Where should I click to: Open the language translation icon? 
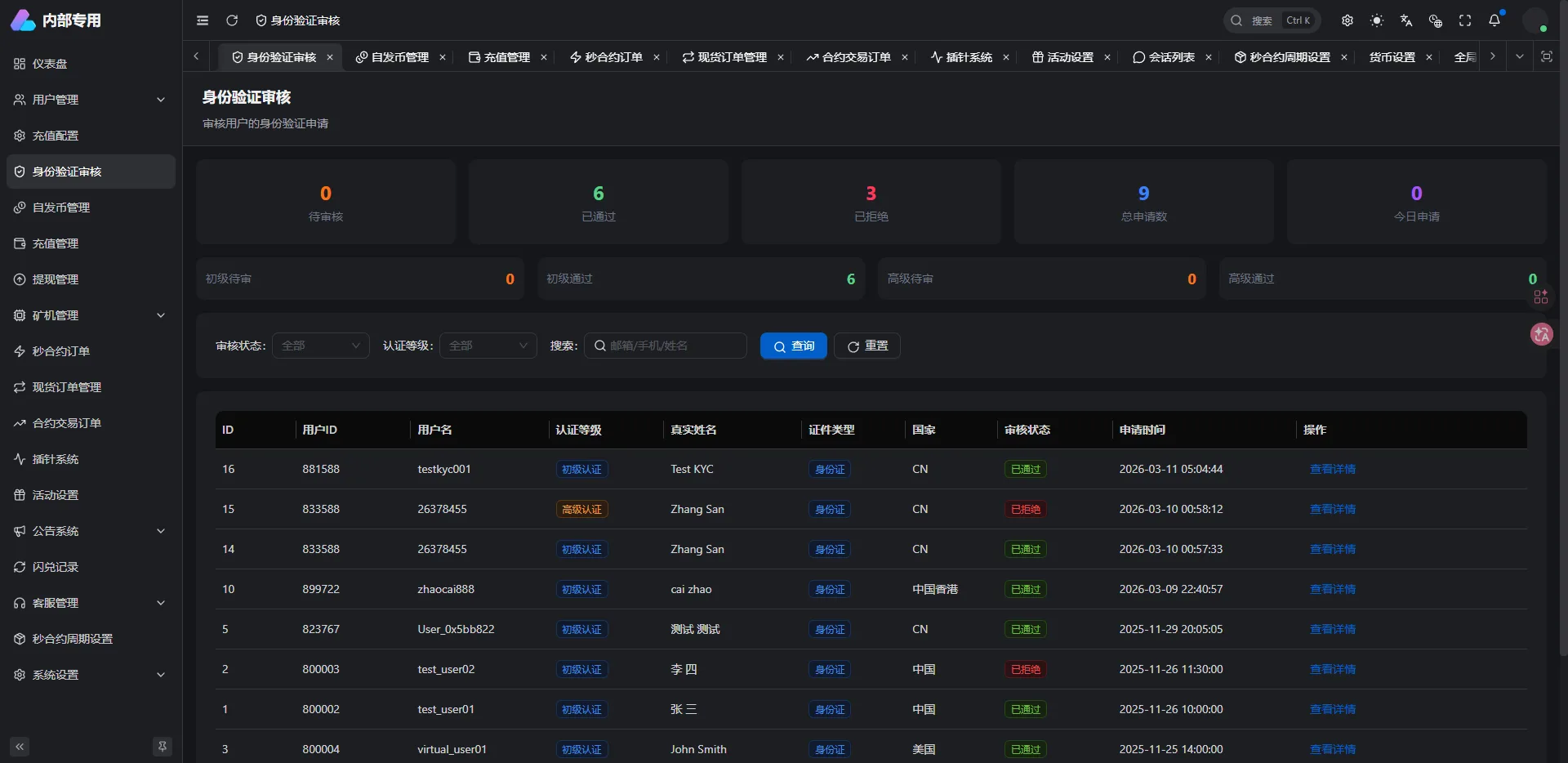(x=1406, y=20)
